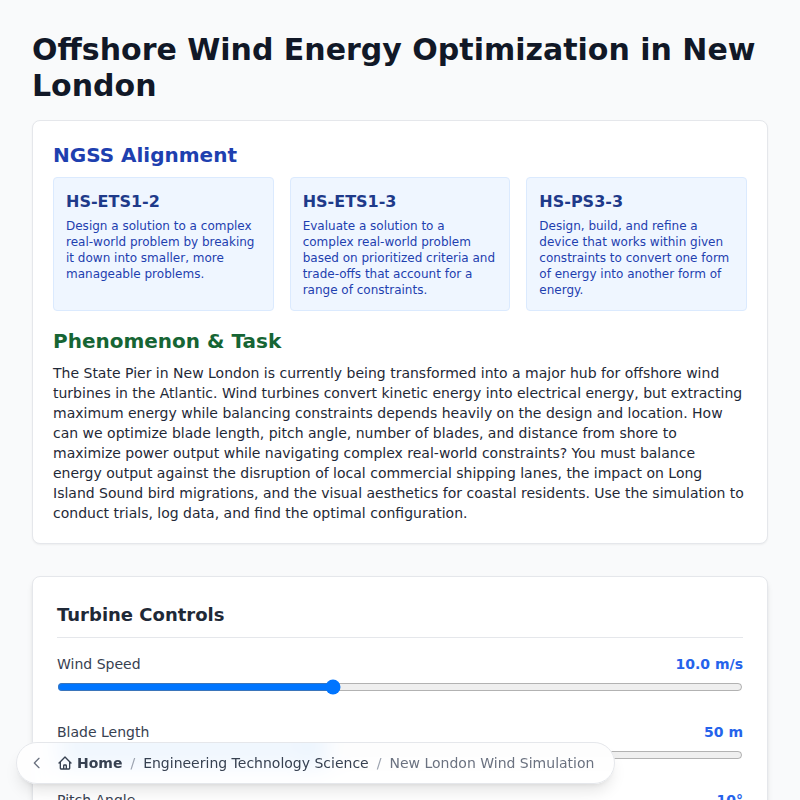The width and height of the screenshot is (800, 800).
Task: Click the Wind Speed slider handle
Action: click(x=331, y=687)
